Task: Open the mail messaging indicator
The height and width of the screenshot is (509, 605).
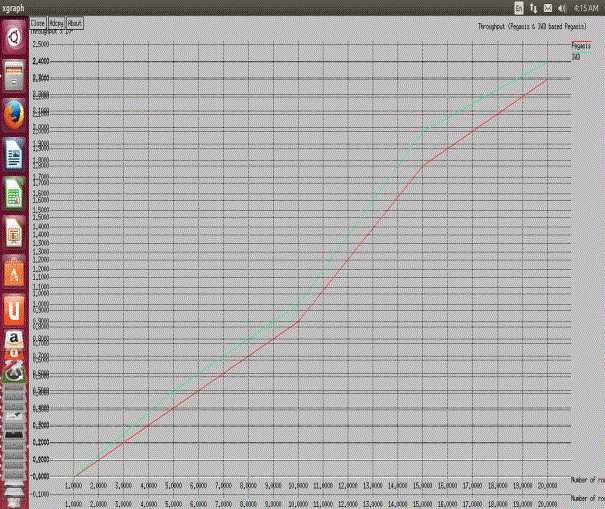Action: (547, 7)
